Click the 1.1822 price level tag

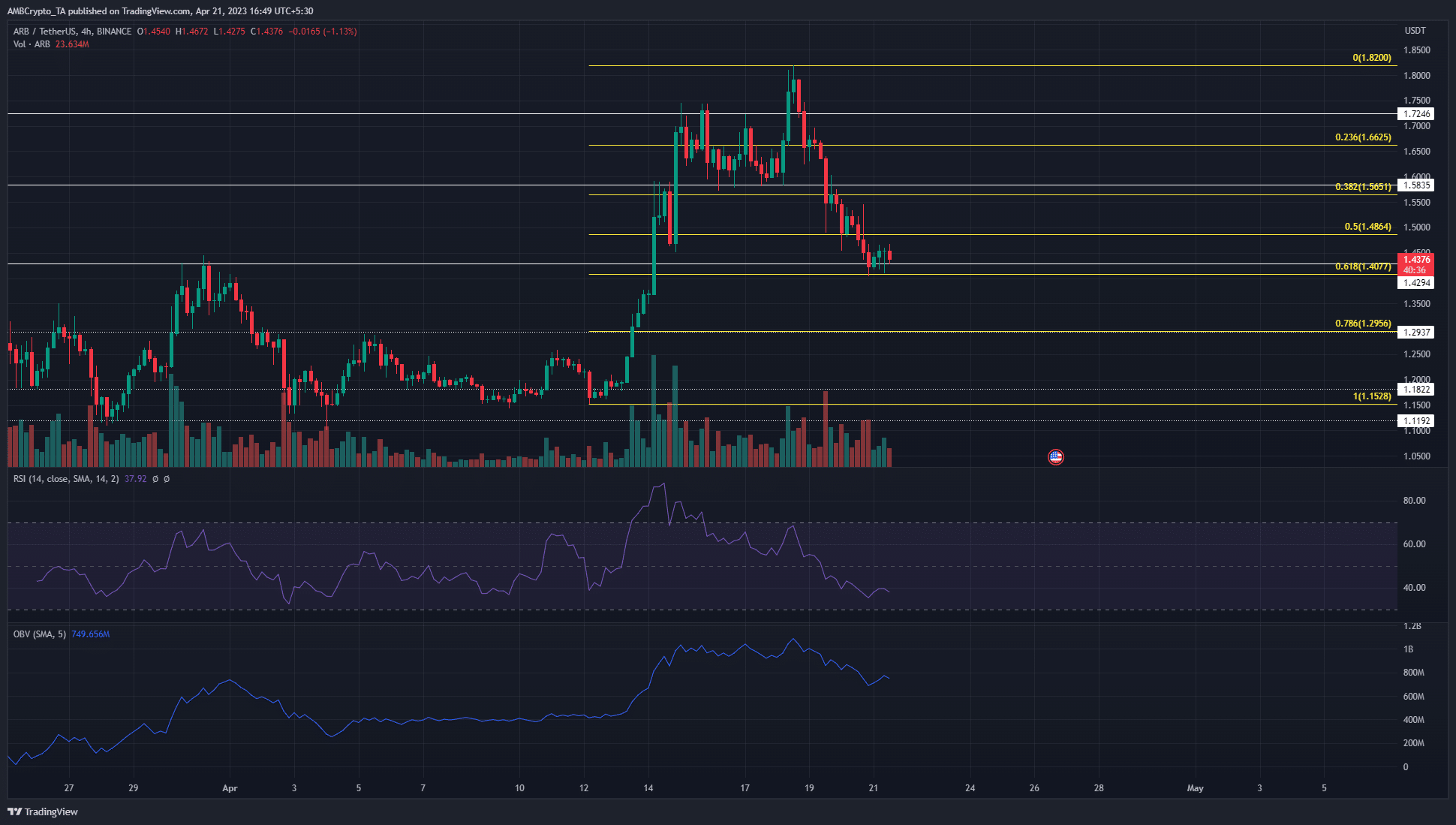tap(1415, 390)
